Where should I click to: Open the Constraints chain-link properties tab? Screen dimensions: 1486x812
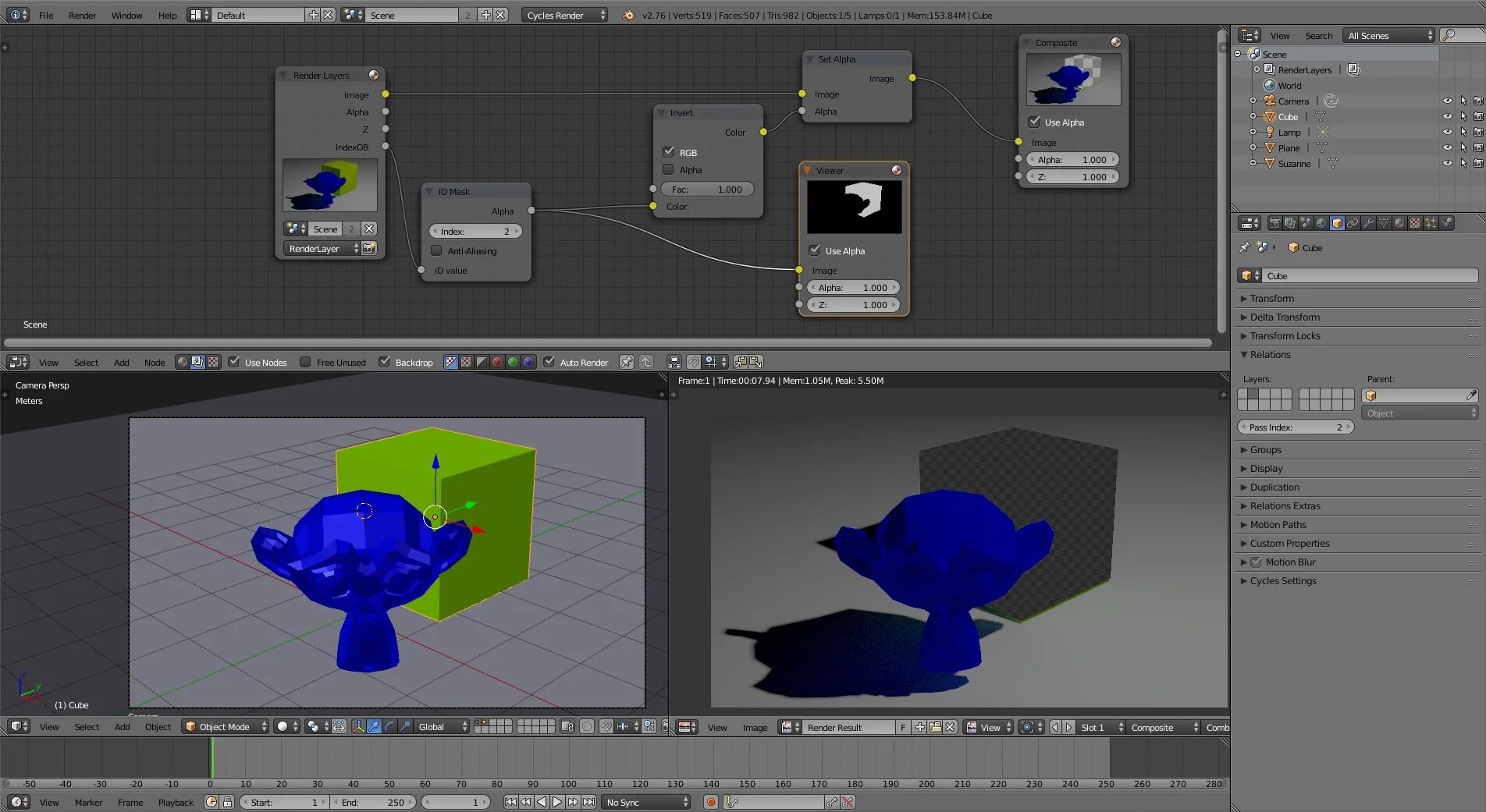coord(1353,223)
